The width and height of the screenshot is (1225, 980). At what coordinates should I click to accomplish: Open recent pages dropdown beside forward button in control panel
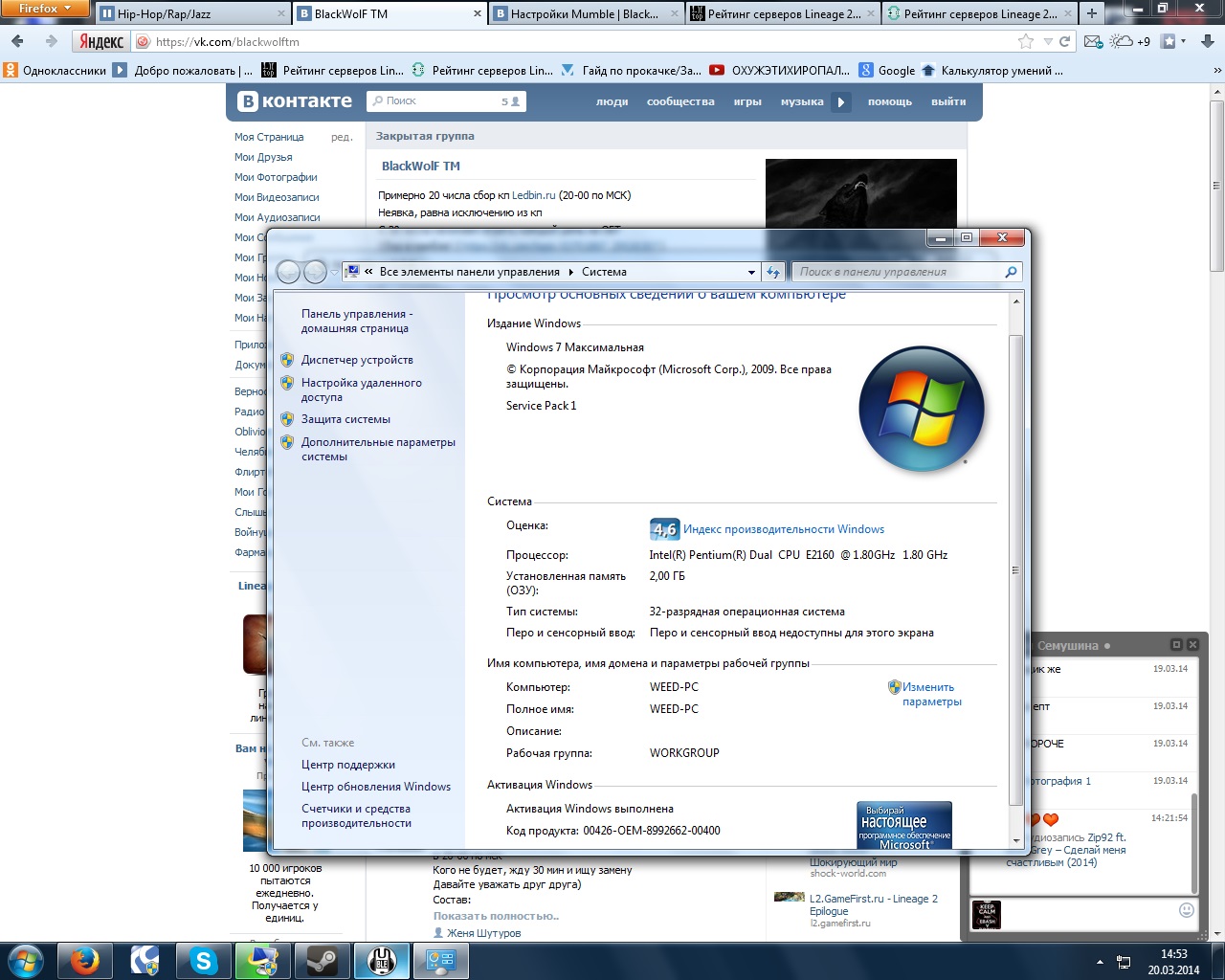coord(334,272)
